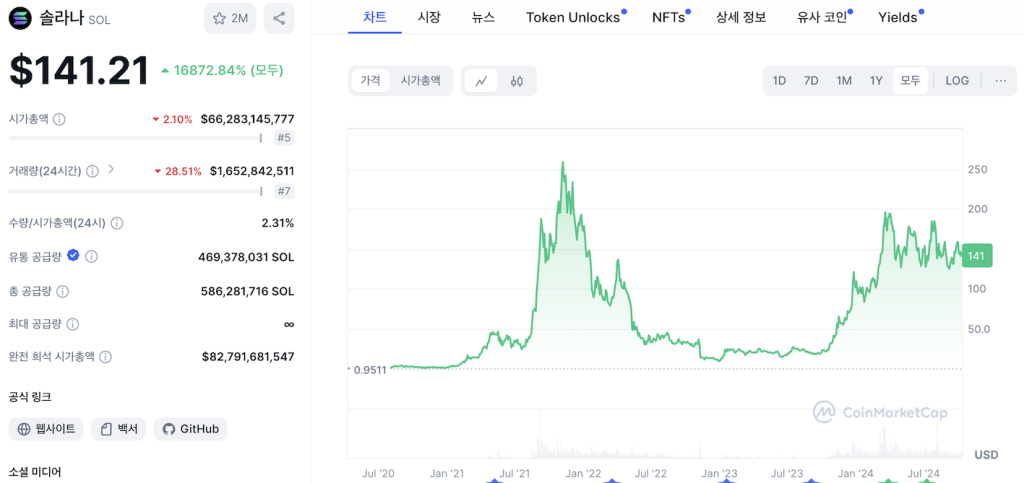Click the 거래량 rank progress bar

(x=135, y=191)
